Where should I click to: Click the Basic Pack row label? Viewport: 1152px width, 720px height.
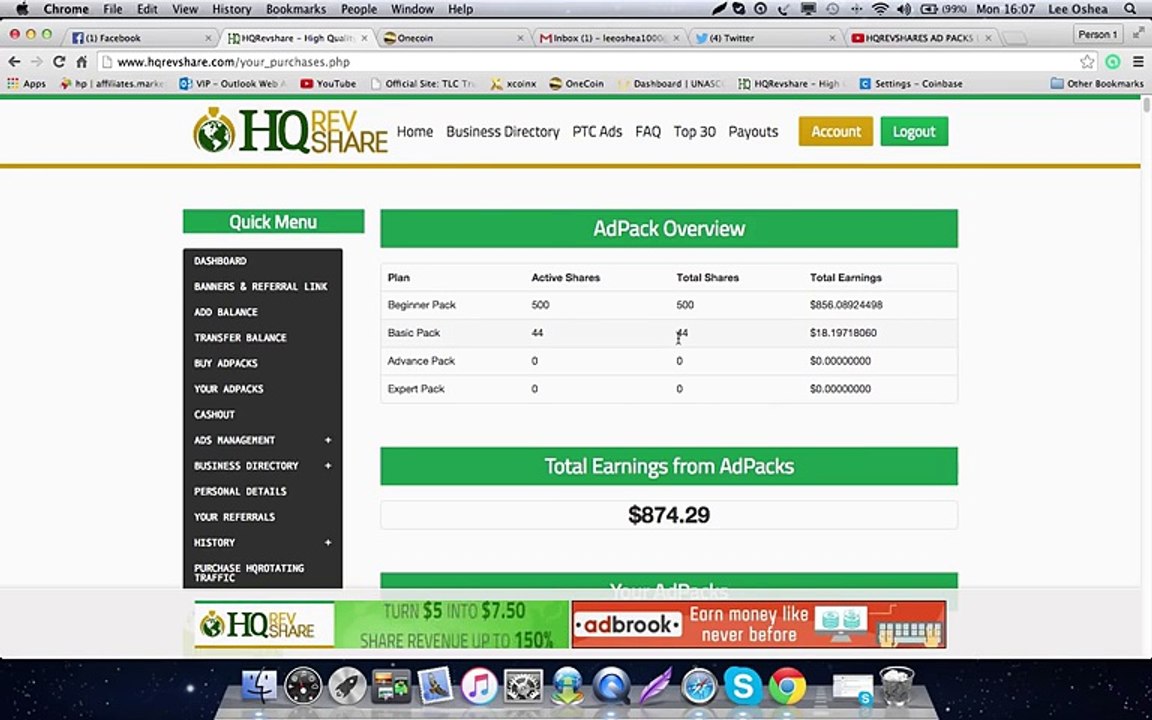tap(414, 333)
